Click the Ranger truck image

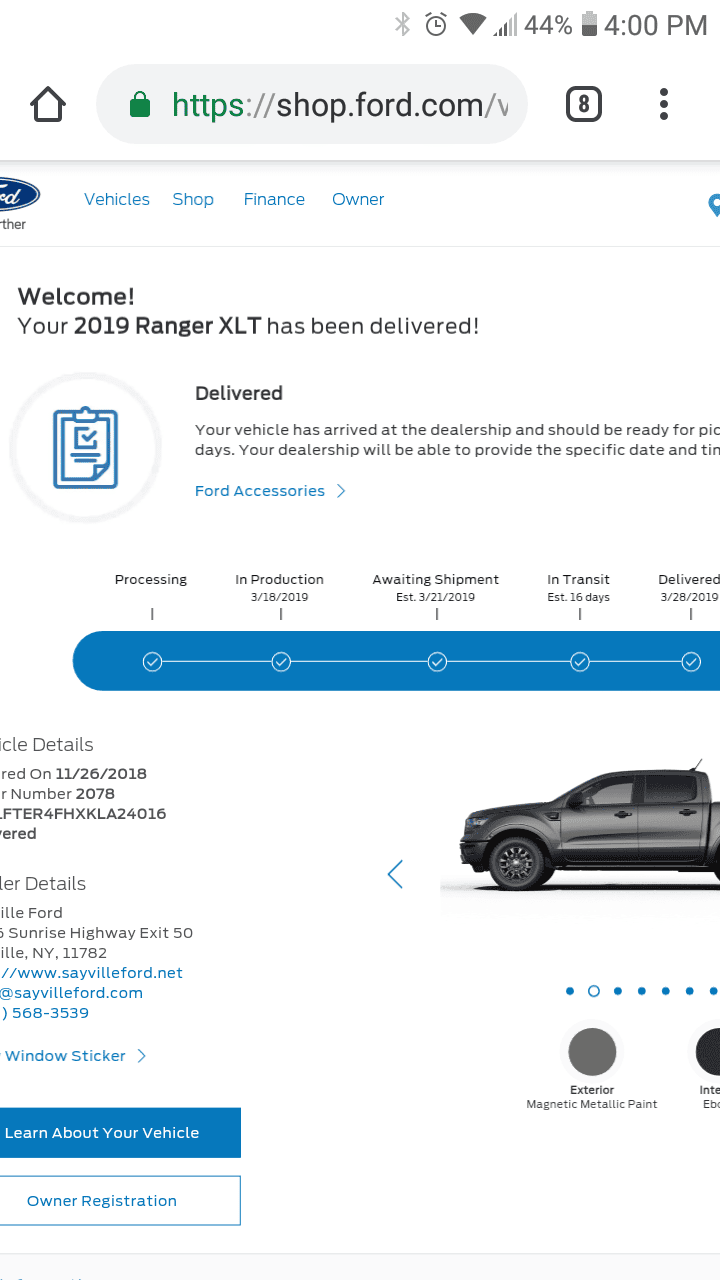[588, 826]
